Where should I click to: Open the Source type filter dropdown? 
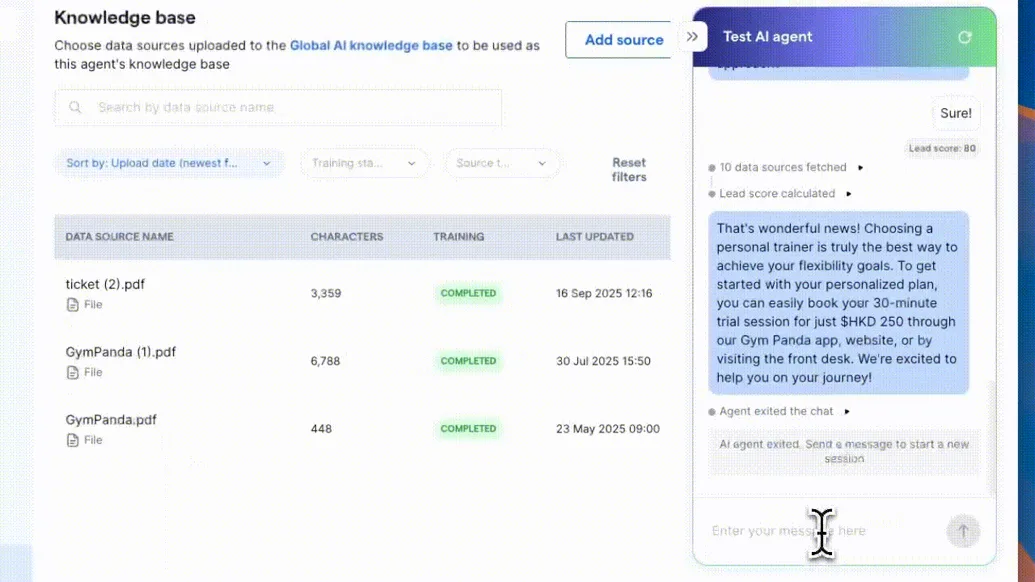(501, 163)
